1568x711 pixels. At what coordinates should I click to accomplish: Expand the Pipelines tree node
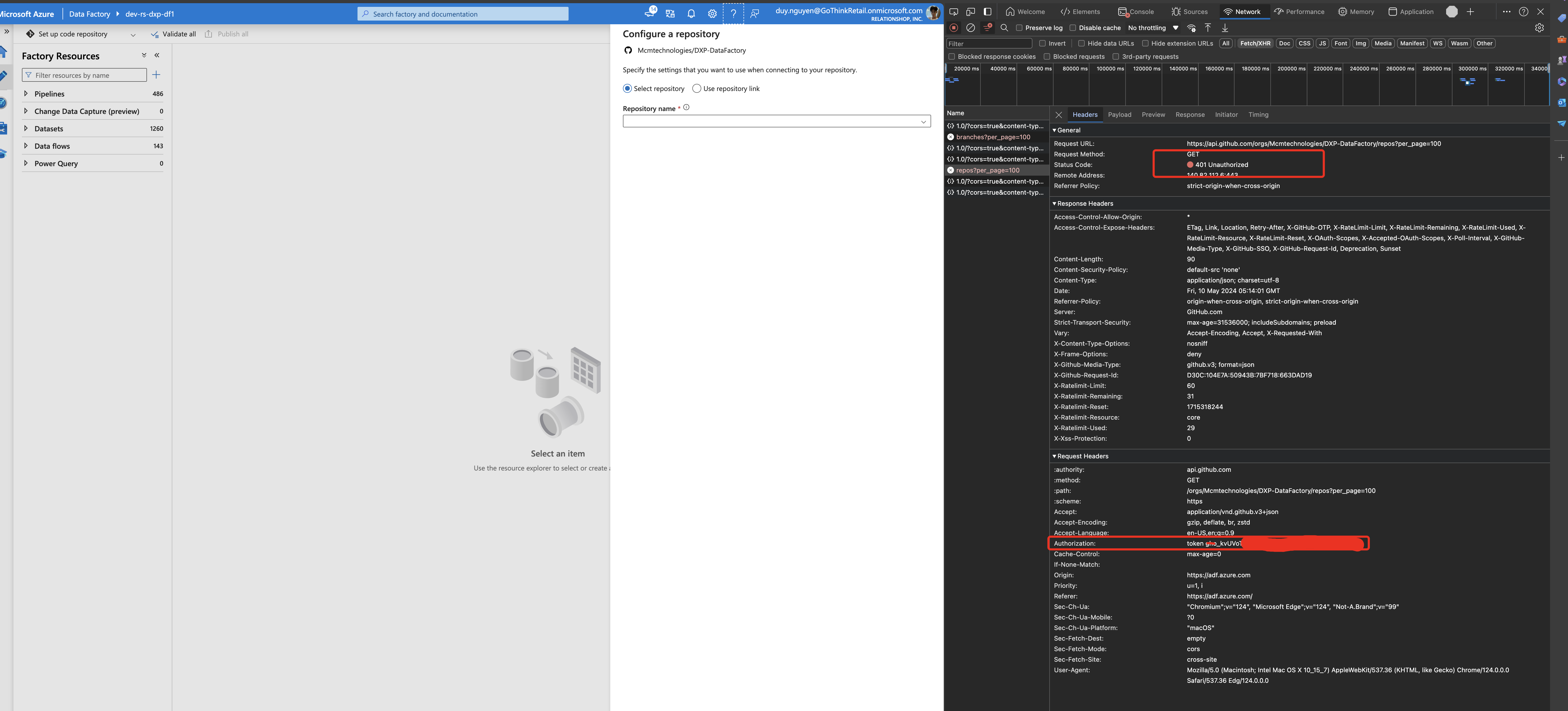26,94
